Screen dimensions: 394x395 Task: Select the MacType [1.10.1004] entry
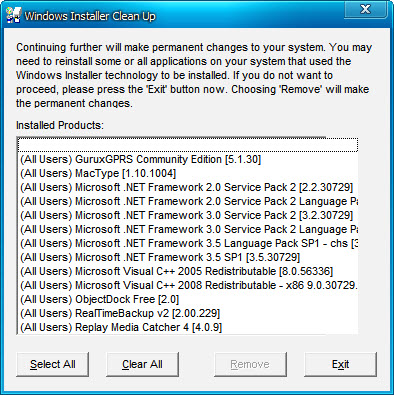click(x=188, y=173)
